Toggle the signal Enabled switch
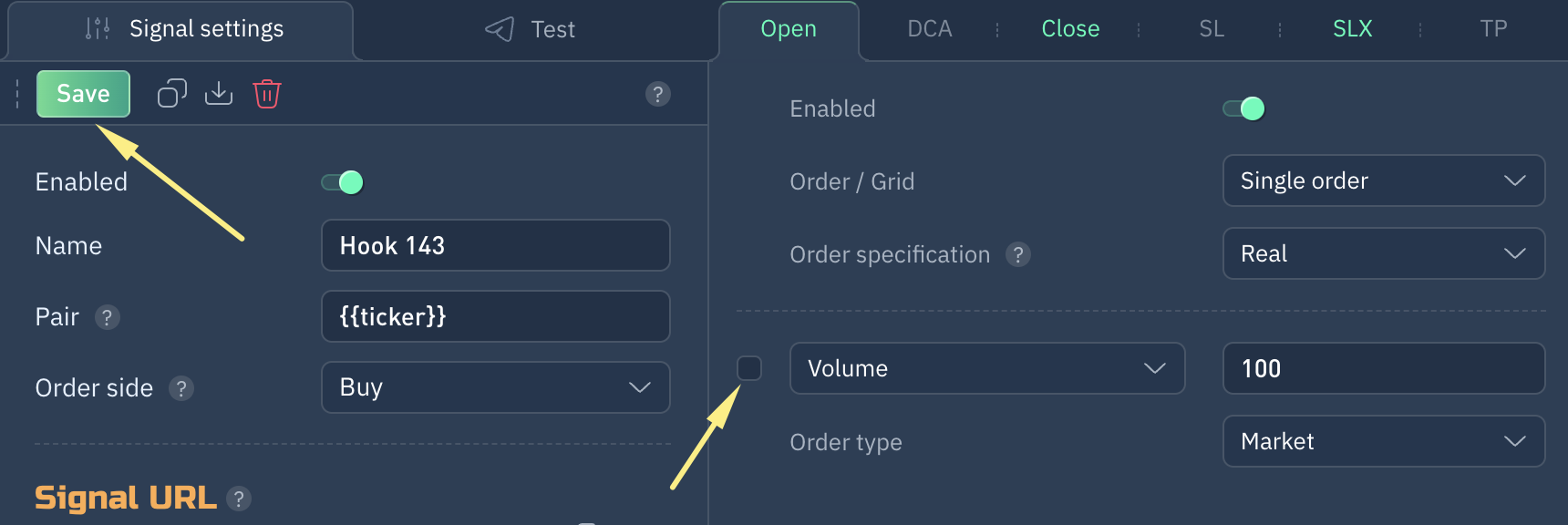 click(x=343, y=182)
